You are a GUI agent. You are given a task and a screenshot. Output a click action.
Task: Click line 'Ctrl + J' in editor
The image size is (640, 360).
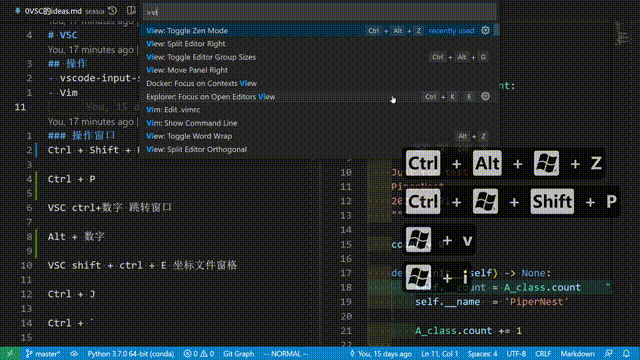point(71,294)
